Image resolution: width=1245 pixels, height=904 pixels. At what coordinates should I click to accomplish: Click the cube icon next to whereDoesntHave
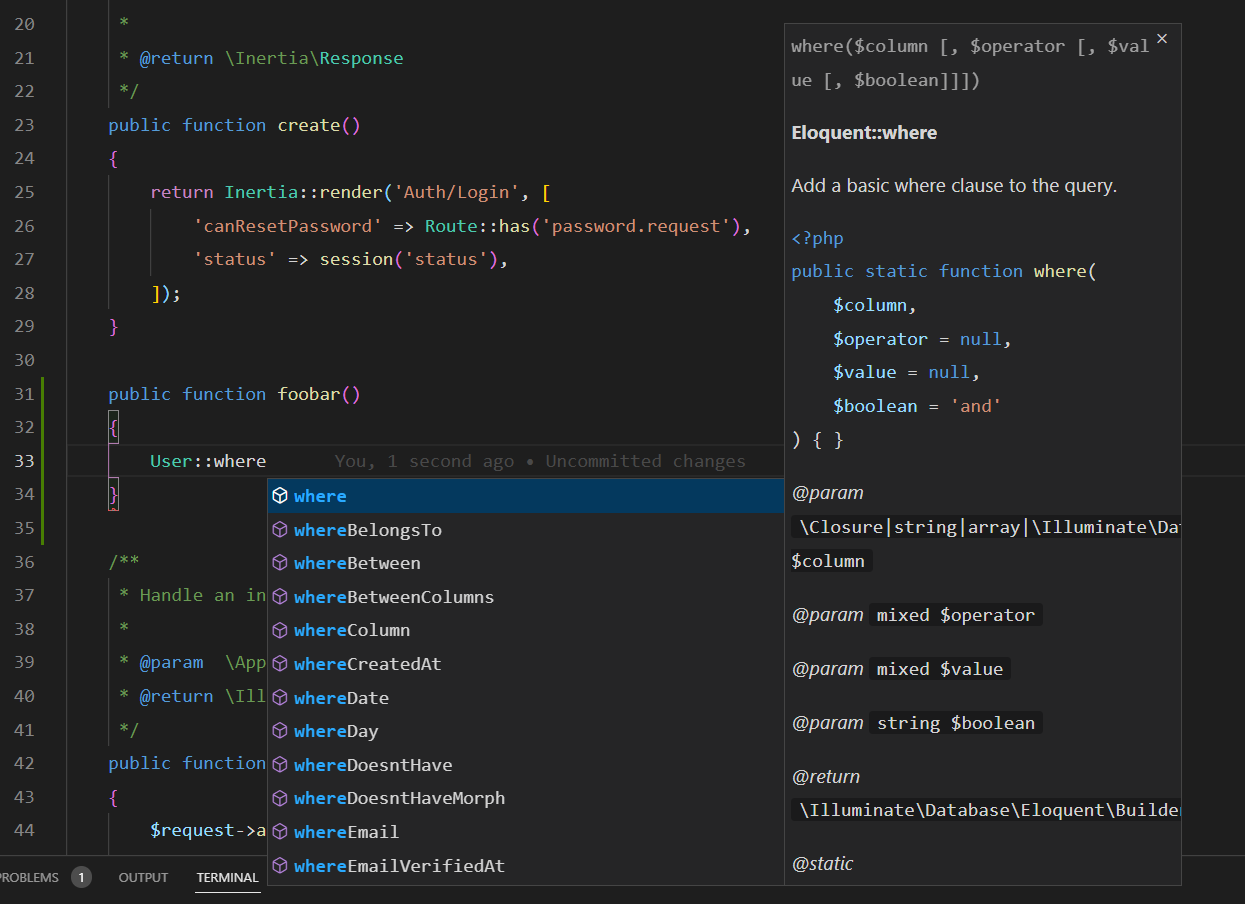[280, 764]
